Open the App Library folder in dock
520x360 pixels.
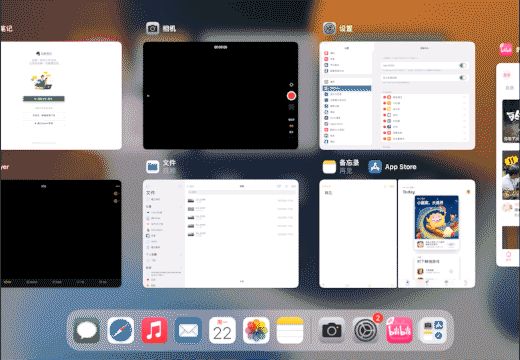coord(433,331)
